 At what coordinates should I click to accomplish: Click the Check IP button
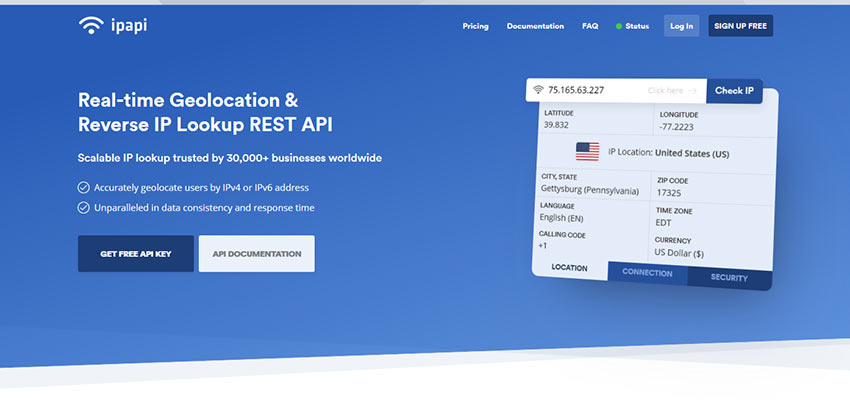tap(734, 91)
